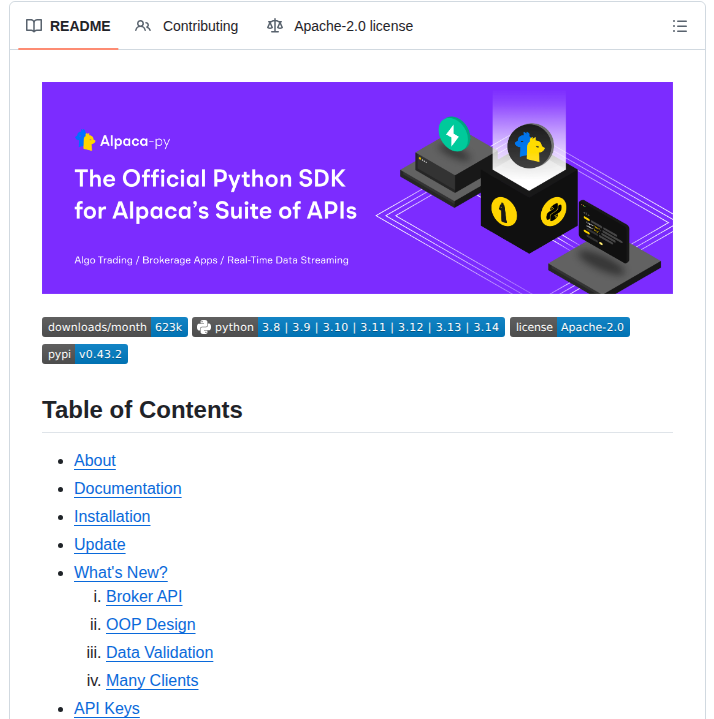Screen dimensions: 714x719
Task: Jump to the Installation section
Action: (x=112, y=516)
